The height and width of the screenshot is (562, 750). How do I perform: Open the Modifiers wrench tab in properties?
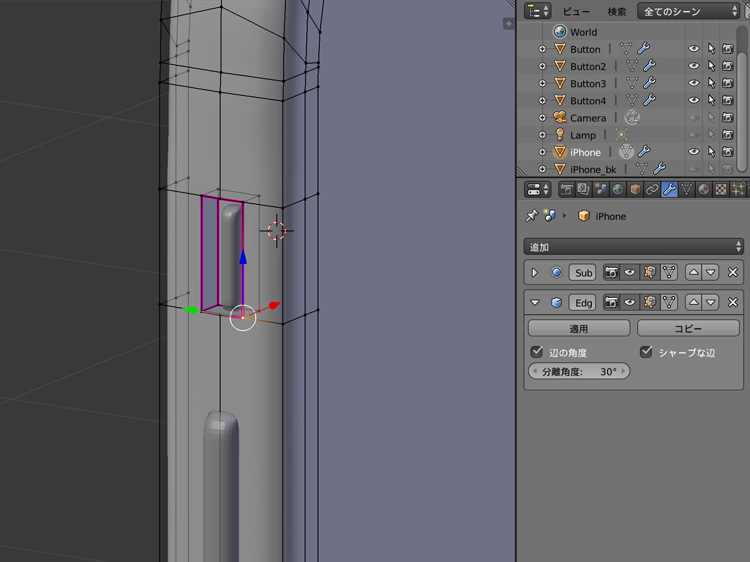click(x=670, y=189)
